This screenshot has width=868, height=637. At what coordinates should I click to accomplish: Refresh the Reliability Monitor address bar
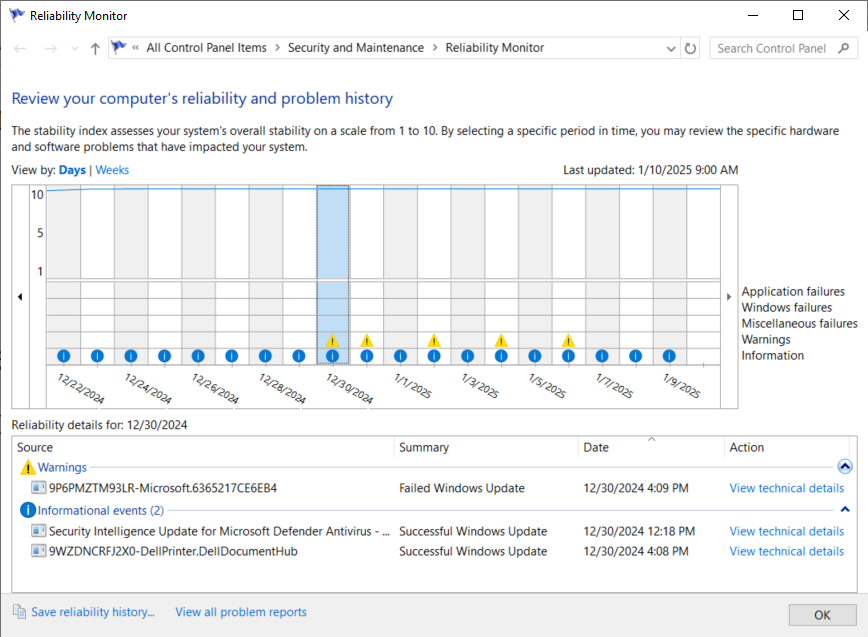(x=690, y=48)
